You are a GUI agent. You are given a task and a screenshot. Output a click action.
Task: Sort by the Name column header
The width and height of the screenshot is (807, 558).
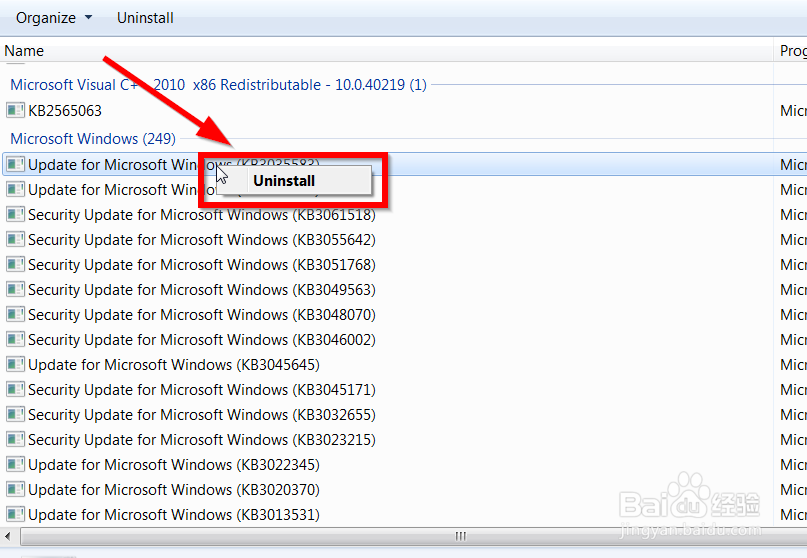pos(24,51)
